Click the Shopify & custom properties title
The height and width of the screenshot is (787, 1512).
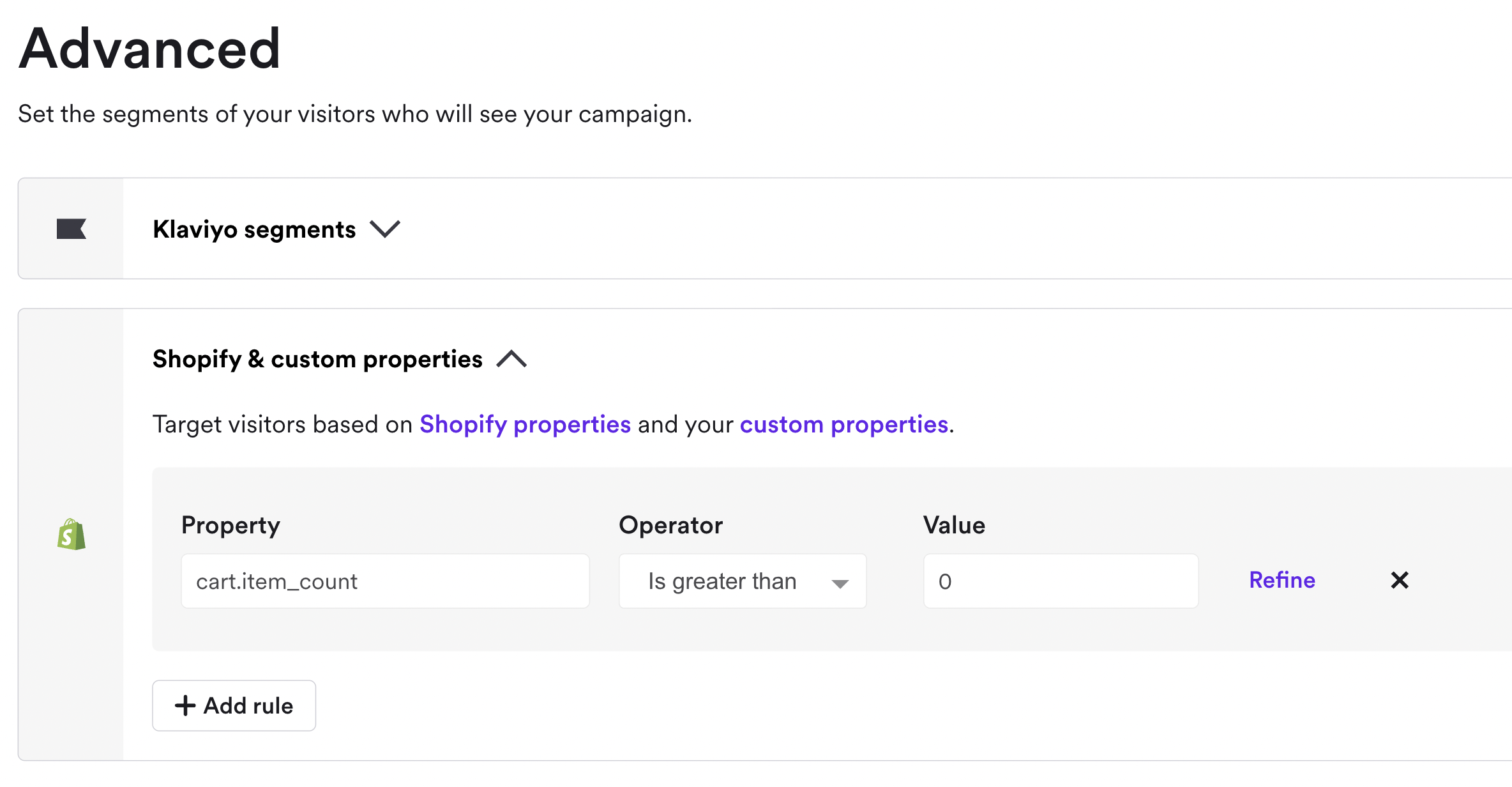click(317, 359)
